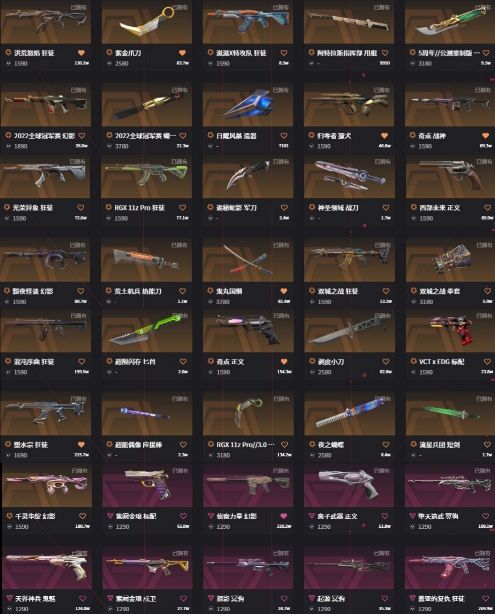Remove favorite from 鬼丸国纲 katana skin
Viewport: 495px width, 614px height.
coord(284,291)
